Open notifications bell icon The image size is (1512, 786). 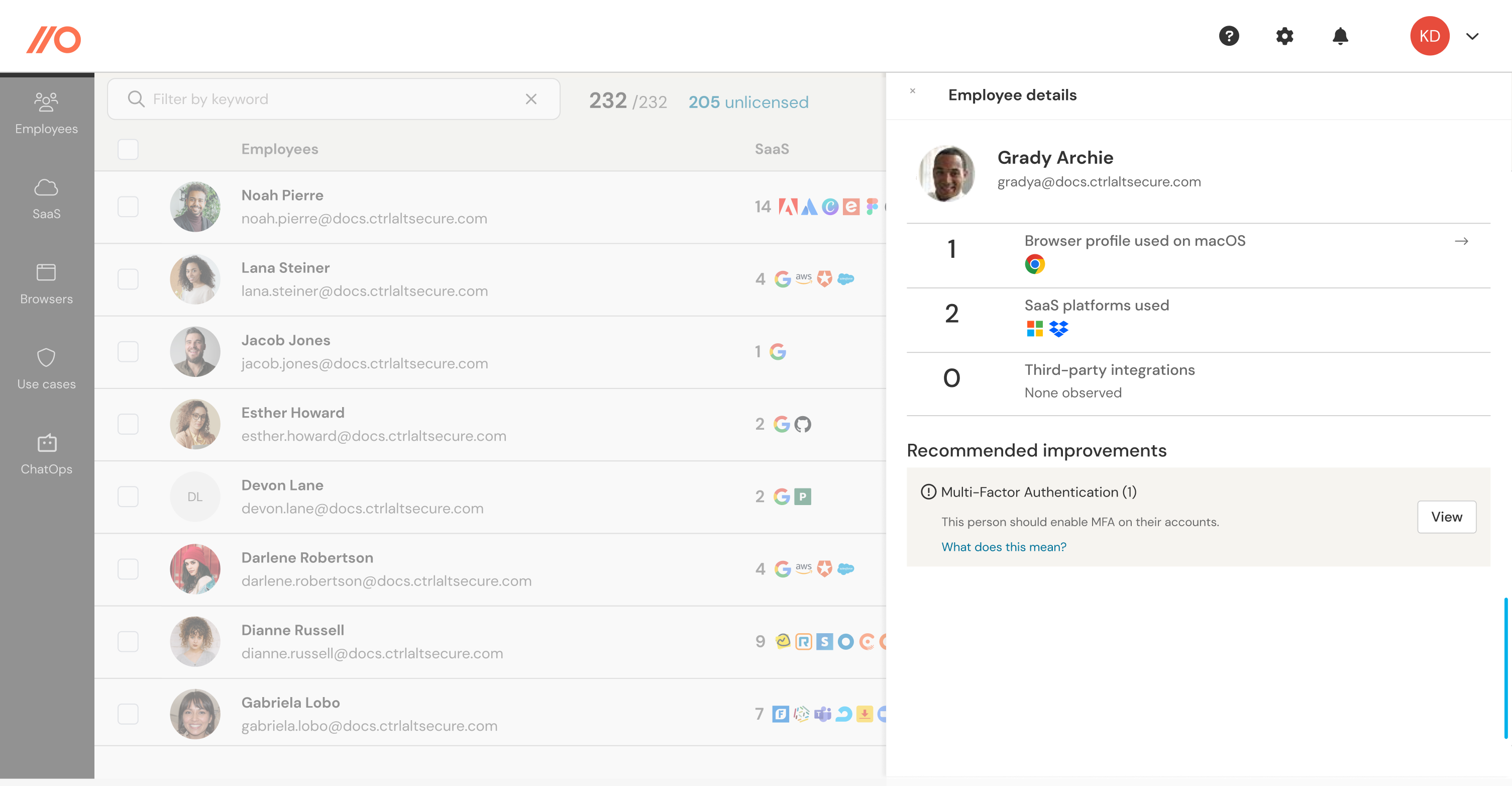click(x=1340, y=36)
